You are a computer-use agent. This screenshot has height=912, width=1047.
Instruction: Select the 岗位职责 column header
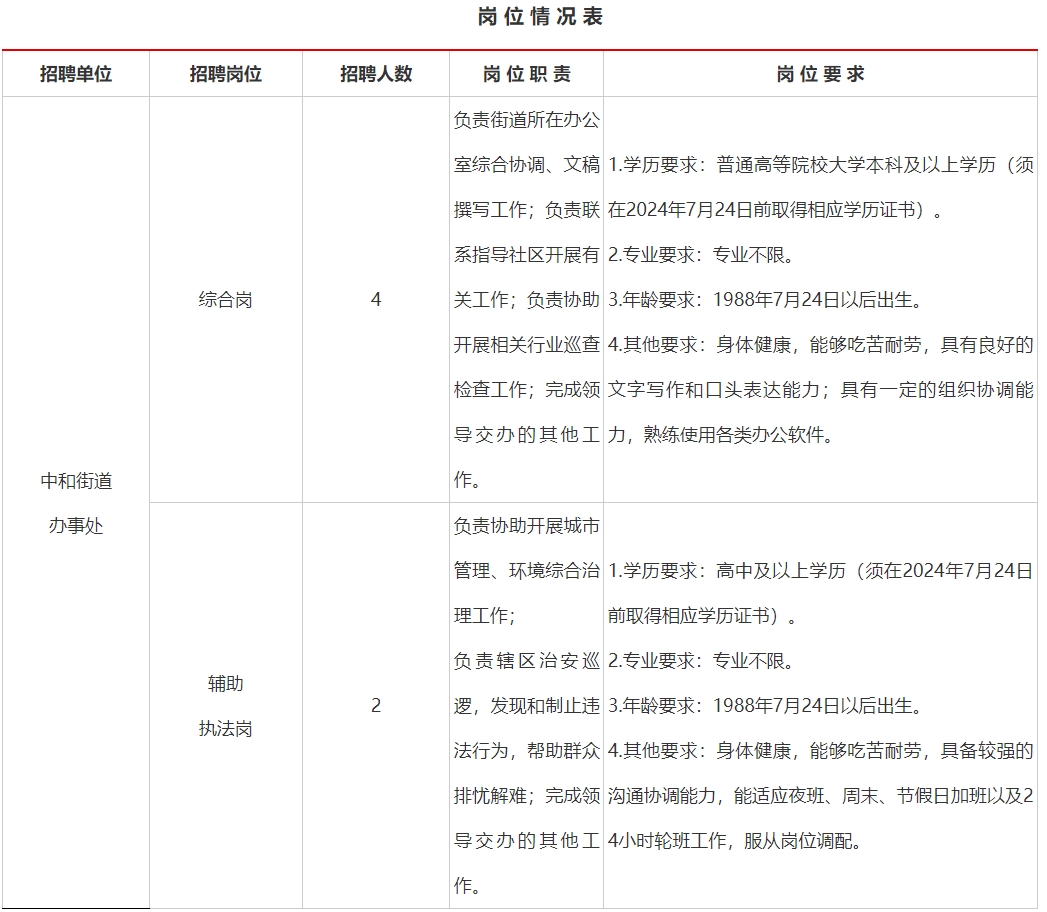527,73
